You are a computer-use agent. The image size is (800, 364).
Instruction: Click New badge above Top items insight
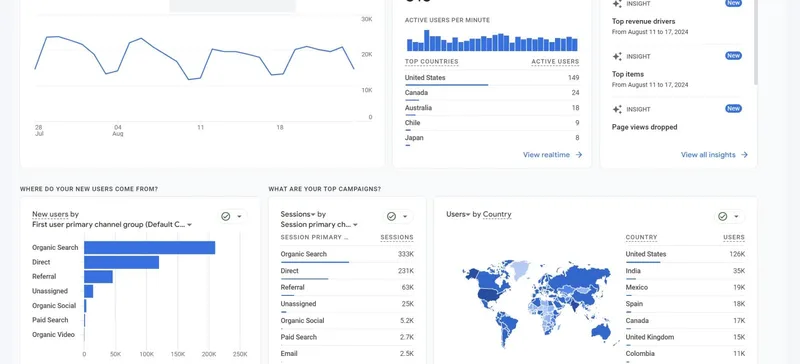[x=733, y=56]
